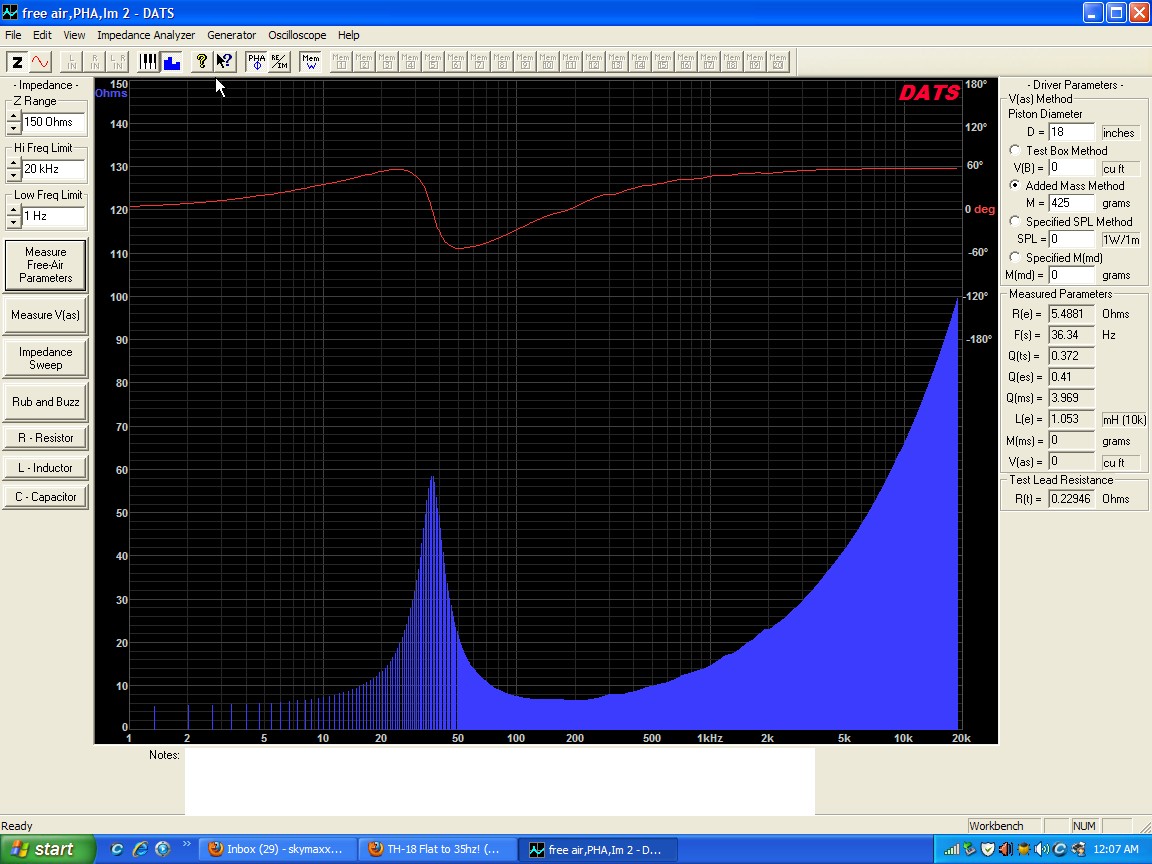Screen dimensions: 1152x864
Task: Click the Mem W workbench memory icon
Action: [311, 62]
